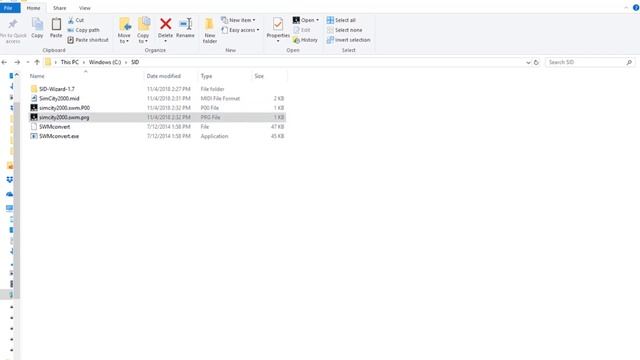Collapse the ribbon with the chevron
This screenshot has width=640, height=360.
pos(626,8)
